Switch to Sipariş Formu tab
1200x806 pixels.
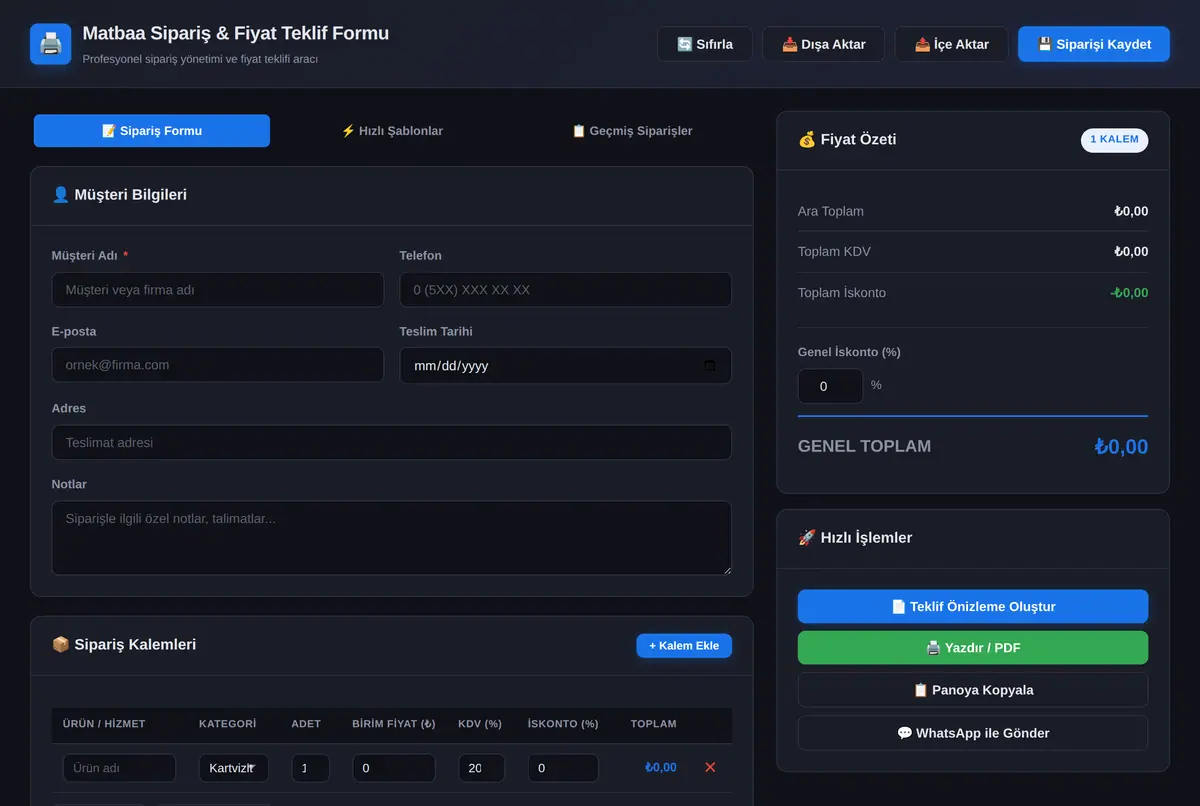[x=152, y=131]
